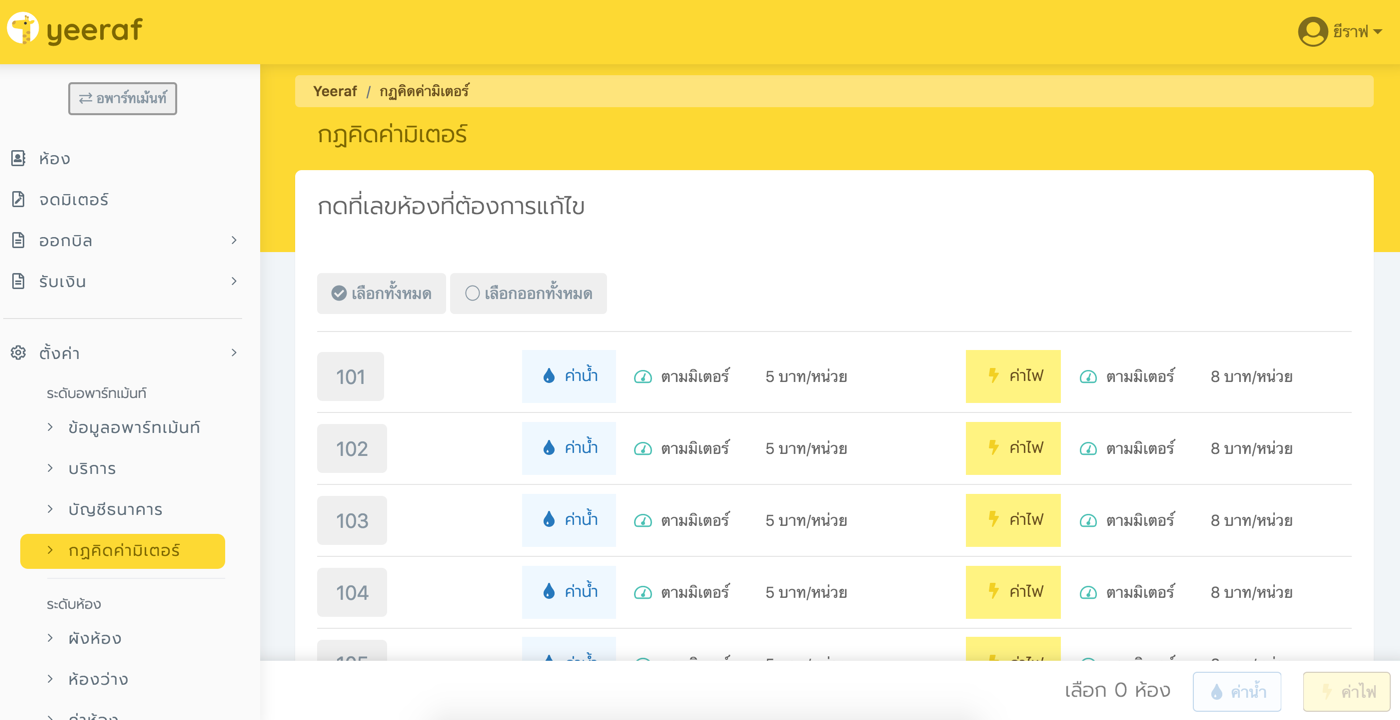Image resolution: width=1400 pixels, height=720 pixels.
Task: Expand the รับเงิน submenu chevron
Action: tap(234, 281)
